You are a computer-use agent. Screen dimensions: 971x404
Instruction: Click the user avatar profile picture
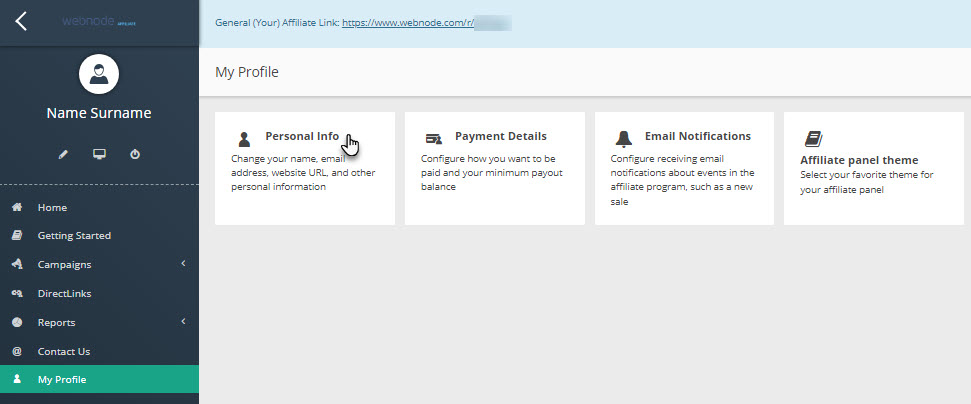(x=99, y=73)
